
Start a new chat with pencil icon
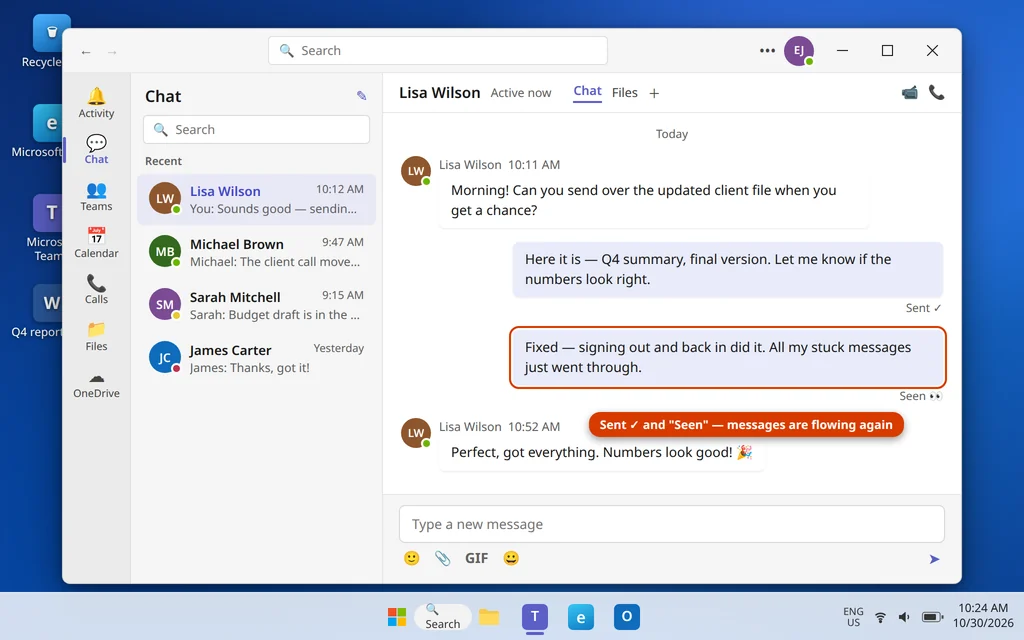pyautogui.click(x=361, y=96)
